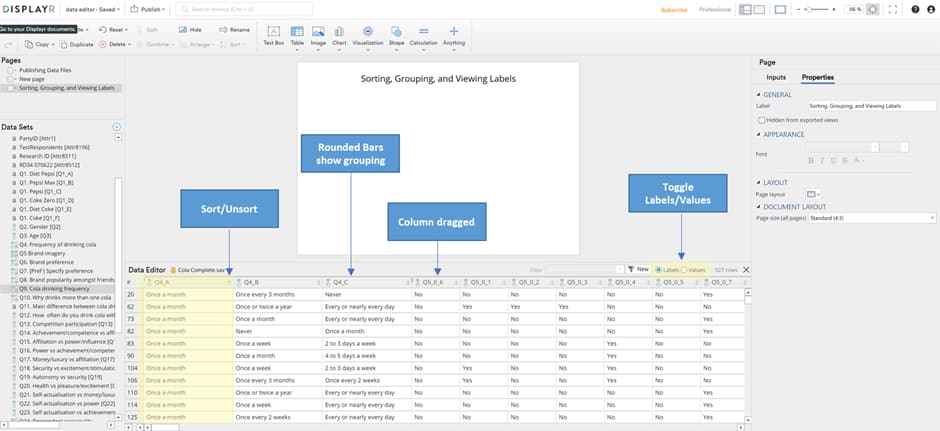The image size is (940, 431).
Task: Switch to the Inputs tab
Action: (x=776, y=77)
